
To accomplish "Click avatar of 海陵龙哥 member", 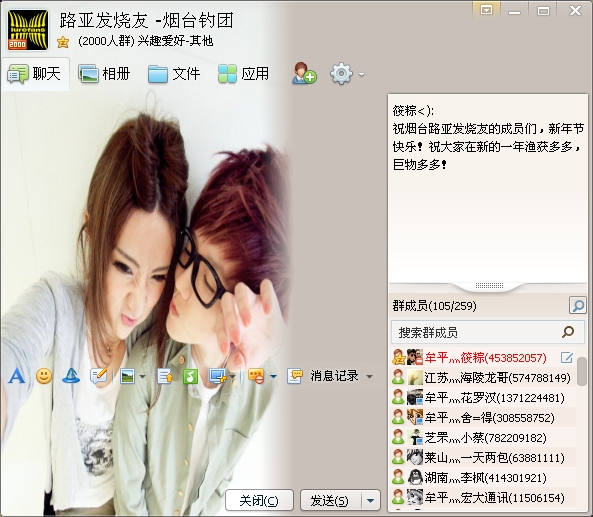I will click(x=414, y=377).
